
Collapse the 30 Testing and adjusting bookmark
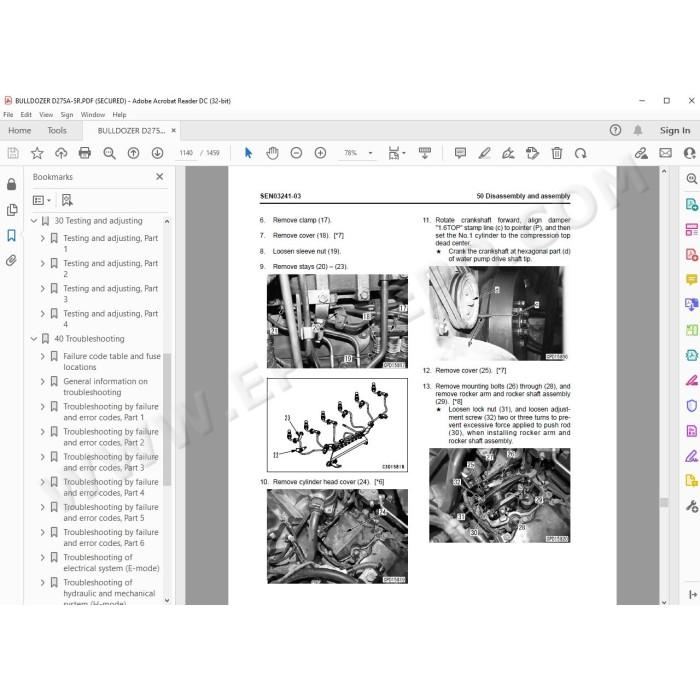(x=34, y=221)
